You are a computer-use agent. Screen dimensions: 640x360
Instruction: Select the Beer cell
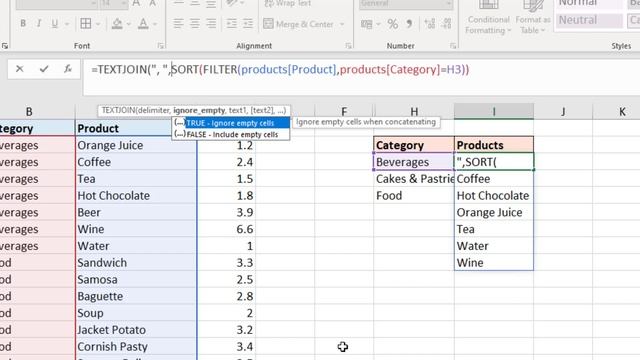tap(136, 212)
